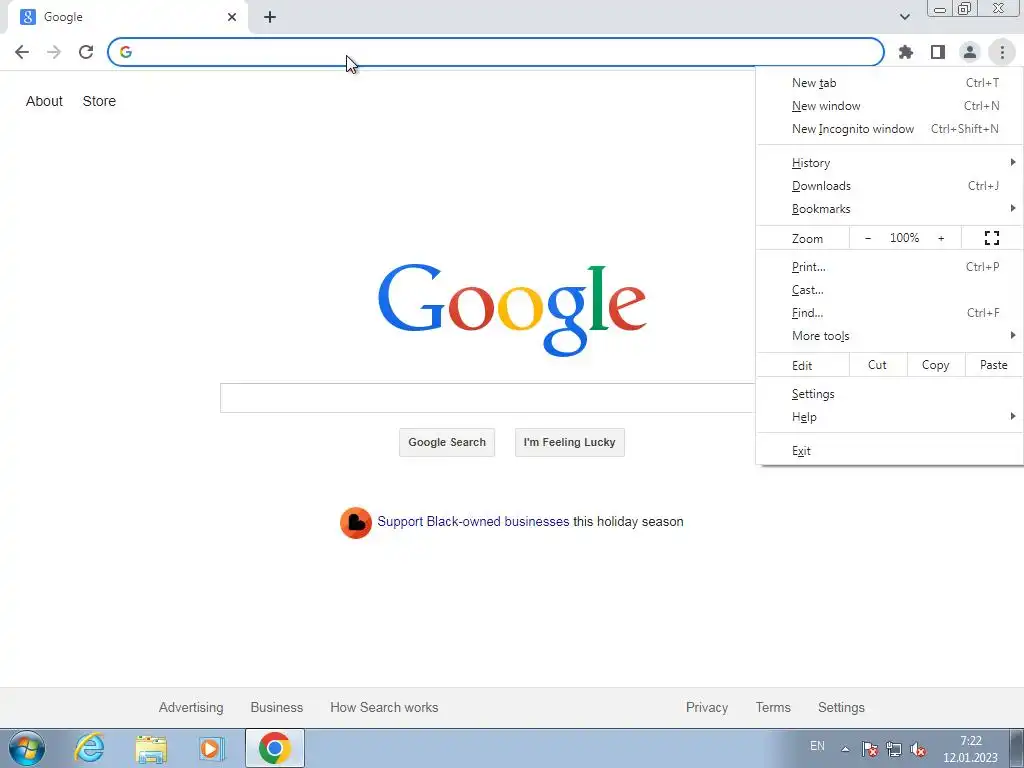Select Find... menu item
The height and width of the screenshot is (768, 1024).
point(889,313)
